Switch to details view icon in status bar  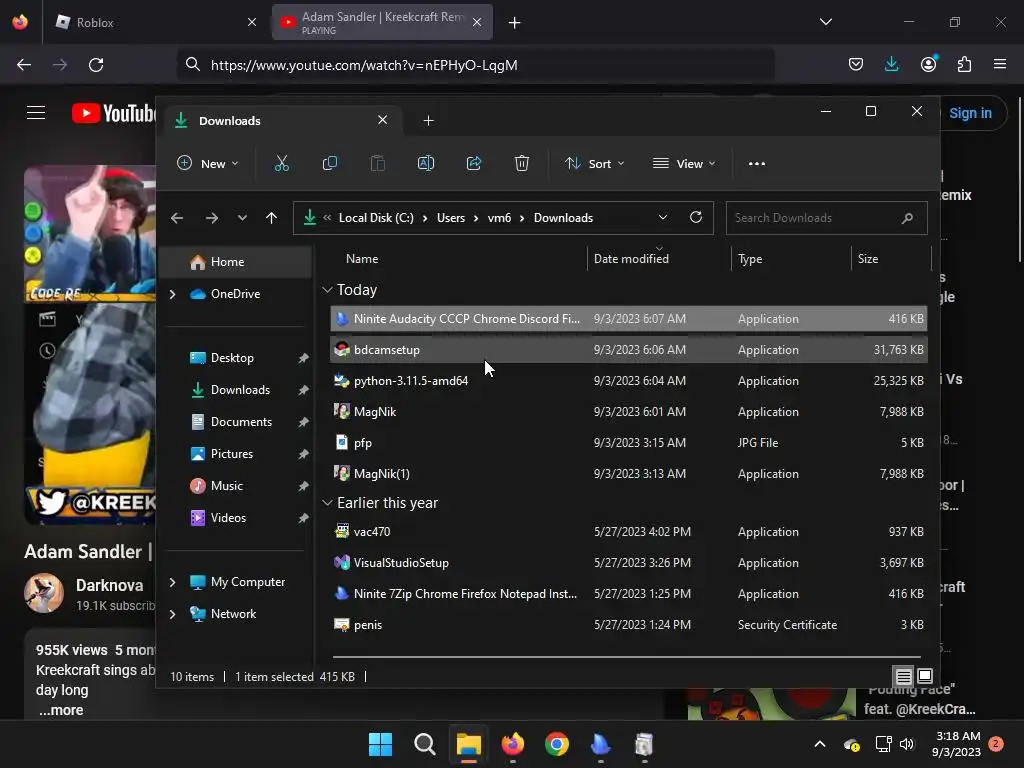904,676
